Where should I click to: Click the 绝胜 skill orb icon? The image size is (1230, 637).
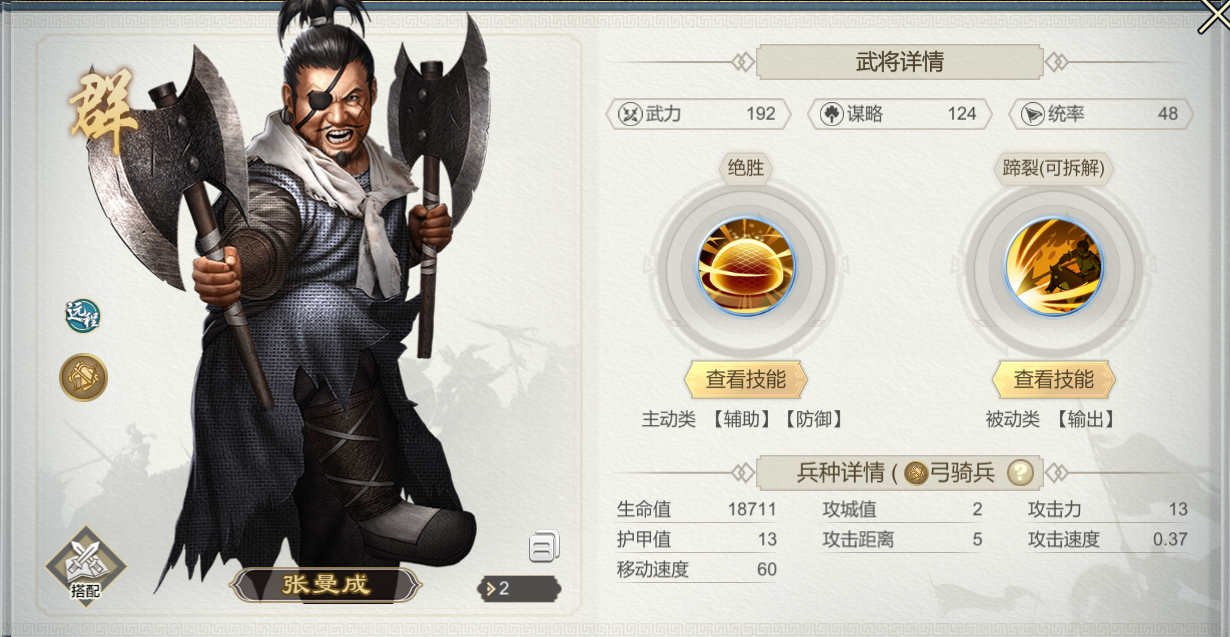[746, 266]
